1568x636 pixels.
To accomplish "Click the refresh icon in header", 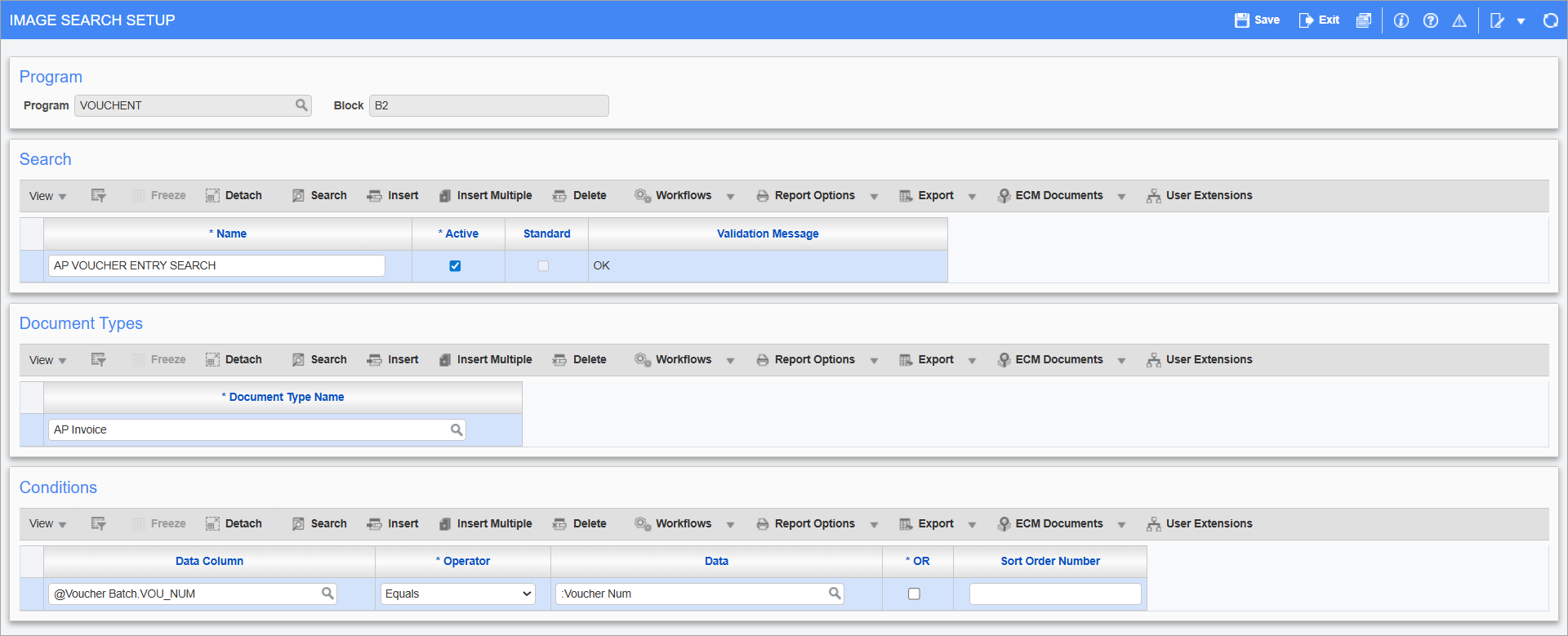I will [1551, 20].
